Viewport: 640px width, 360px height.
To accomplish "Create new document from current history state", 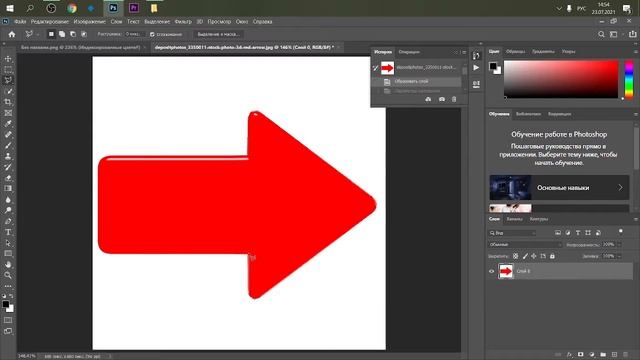I will (428, 99).
